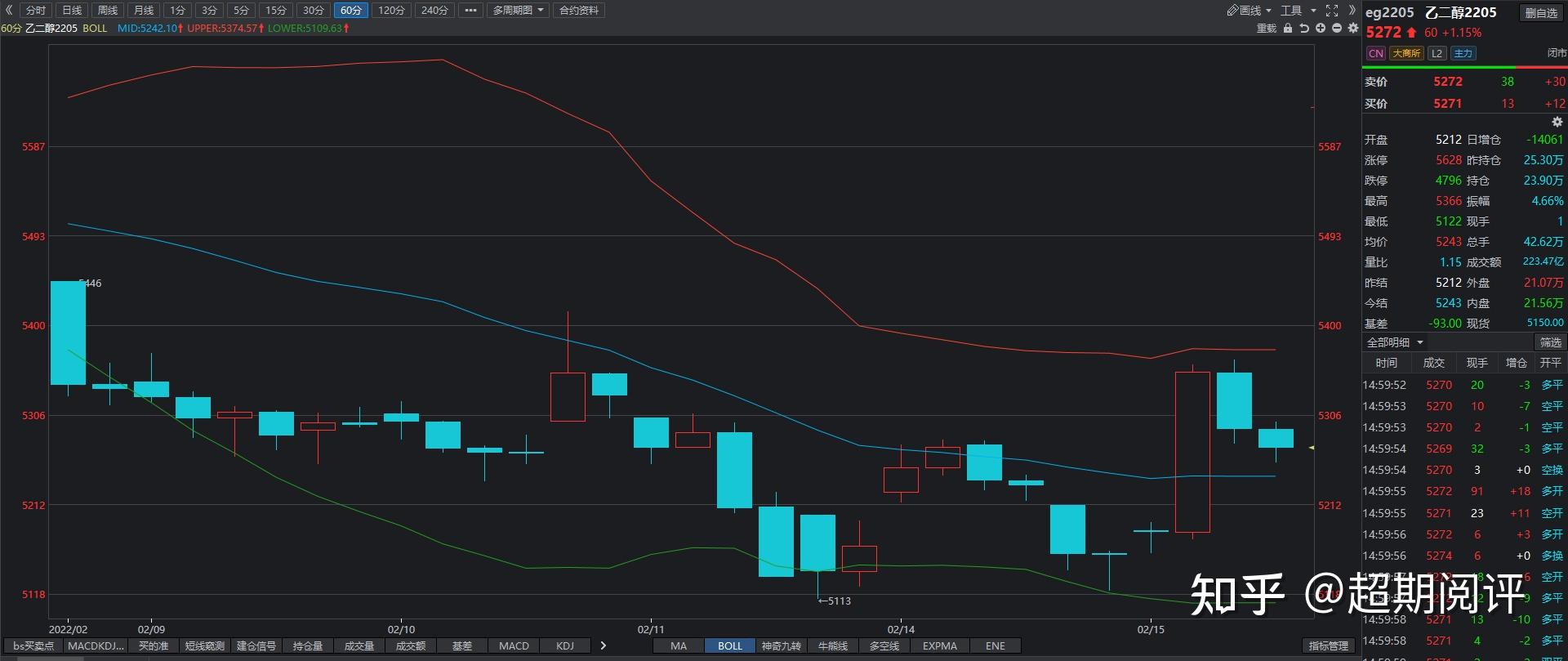Switch to 1分 period
The image size is (1568, 661).
[177, 11]
